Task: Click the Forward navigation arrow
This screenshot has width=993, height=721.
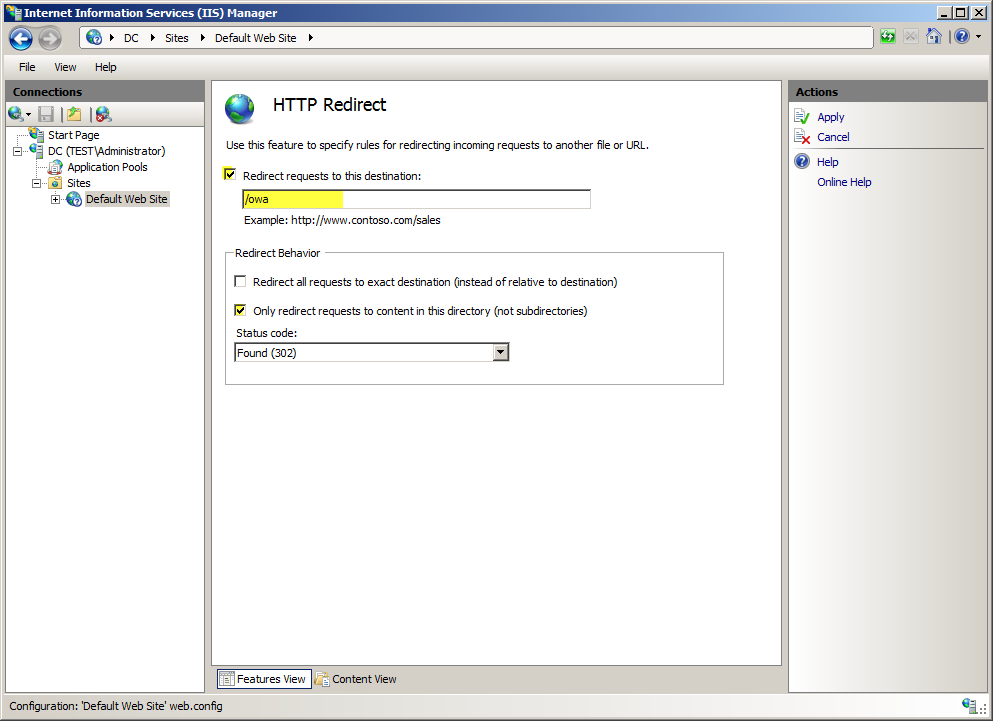Action: point(50,38)
